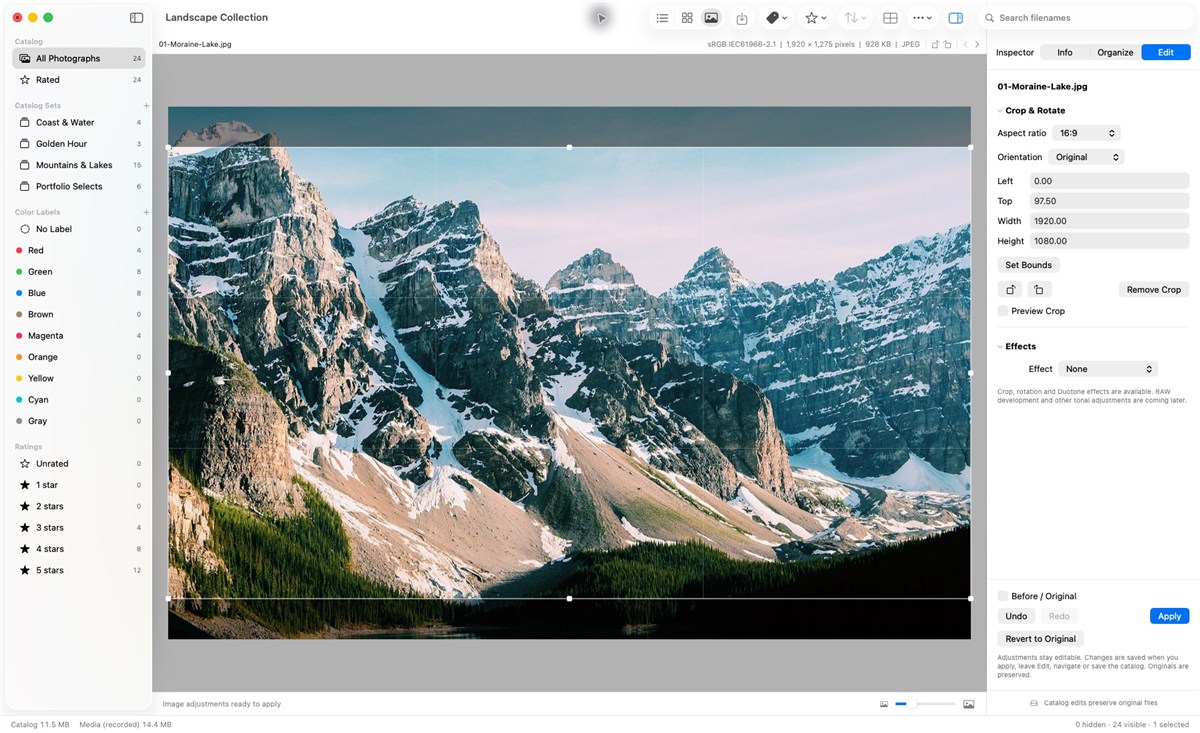This screenshot has height=733, width=1200.
Task: Filter by 3 stars rating
Action: [x=79, y=528]
